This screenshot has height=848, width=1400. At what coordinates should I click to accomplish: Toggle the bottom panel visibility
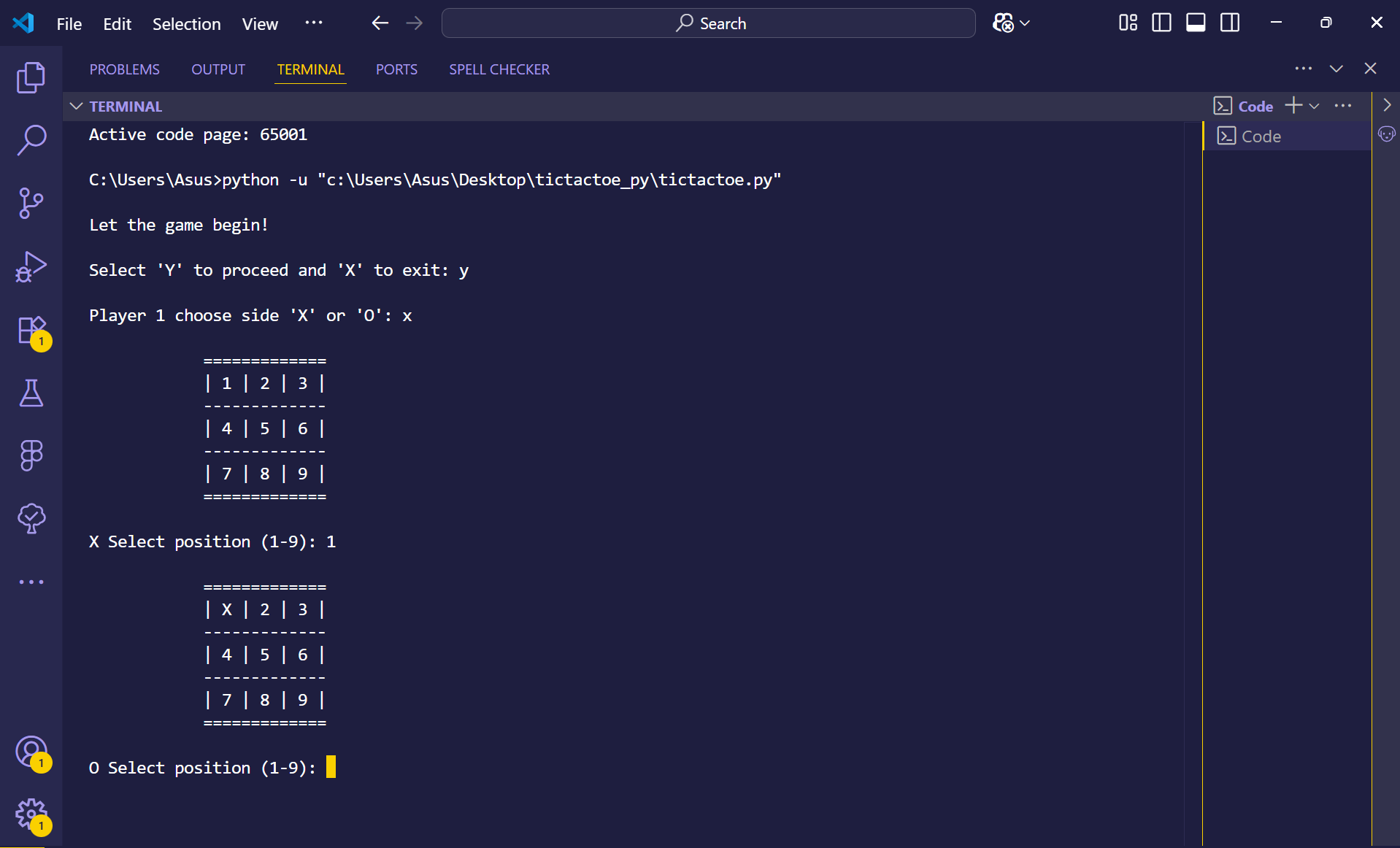(1196, 23)
